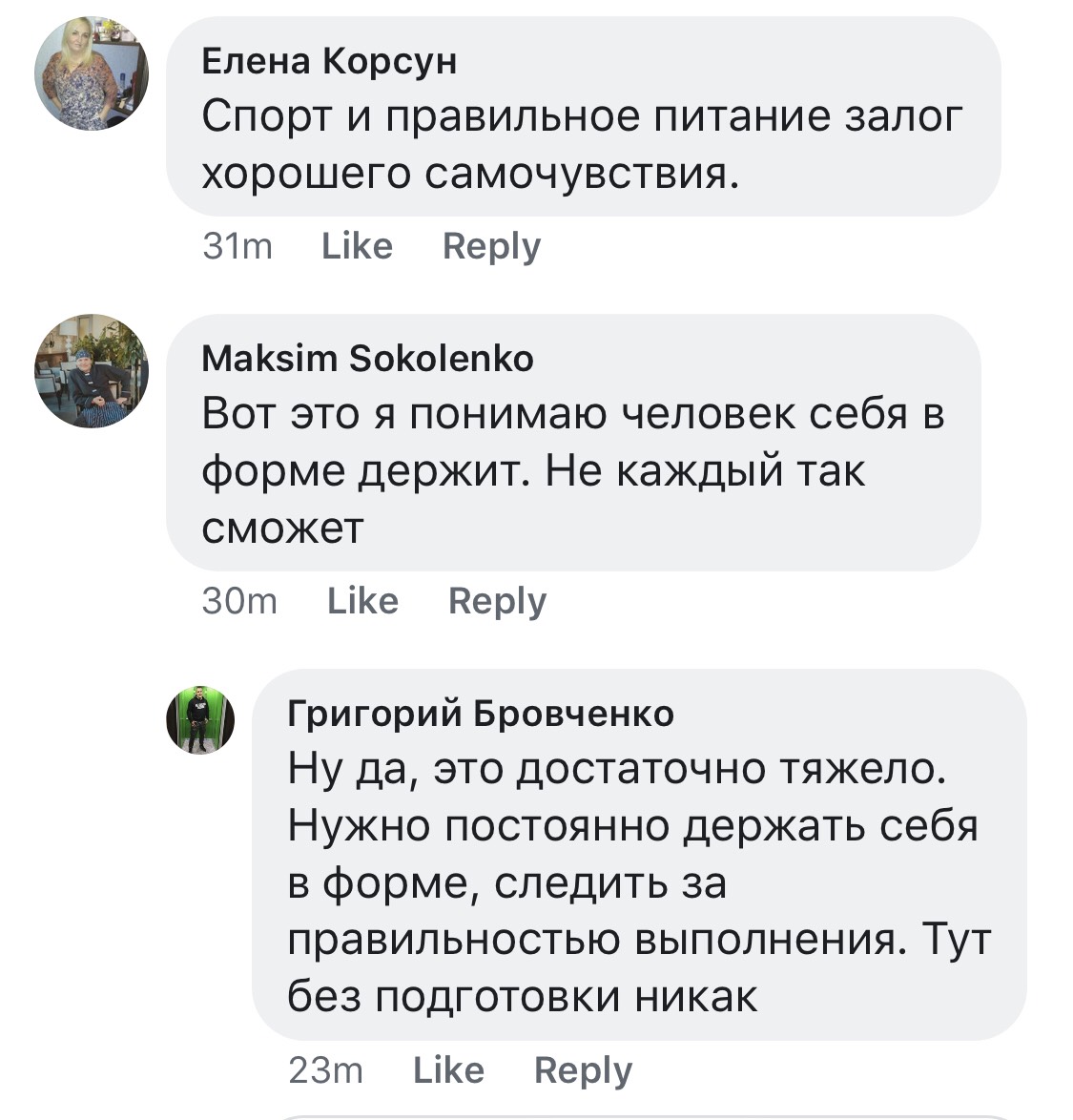1073x1120 pixels.
Task: Open Григорий Бровченко's small profile picture
Action: pyautogui.click(x=200, y=719)
